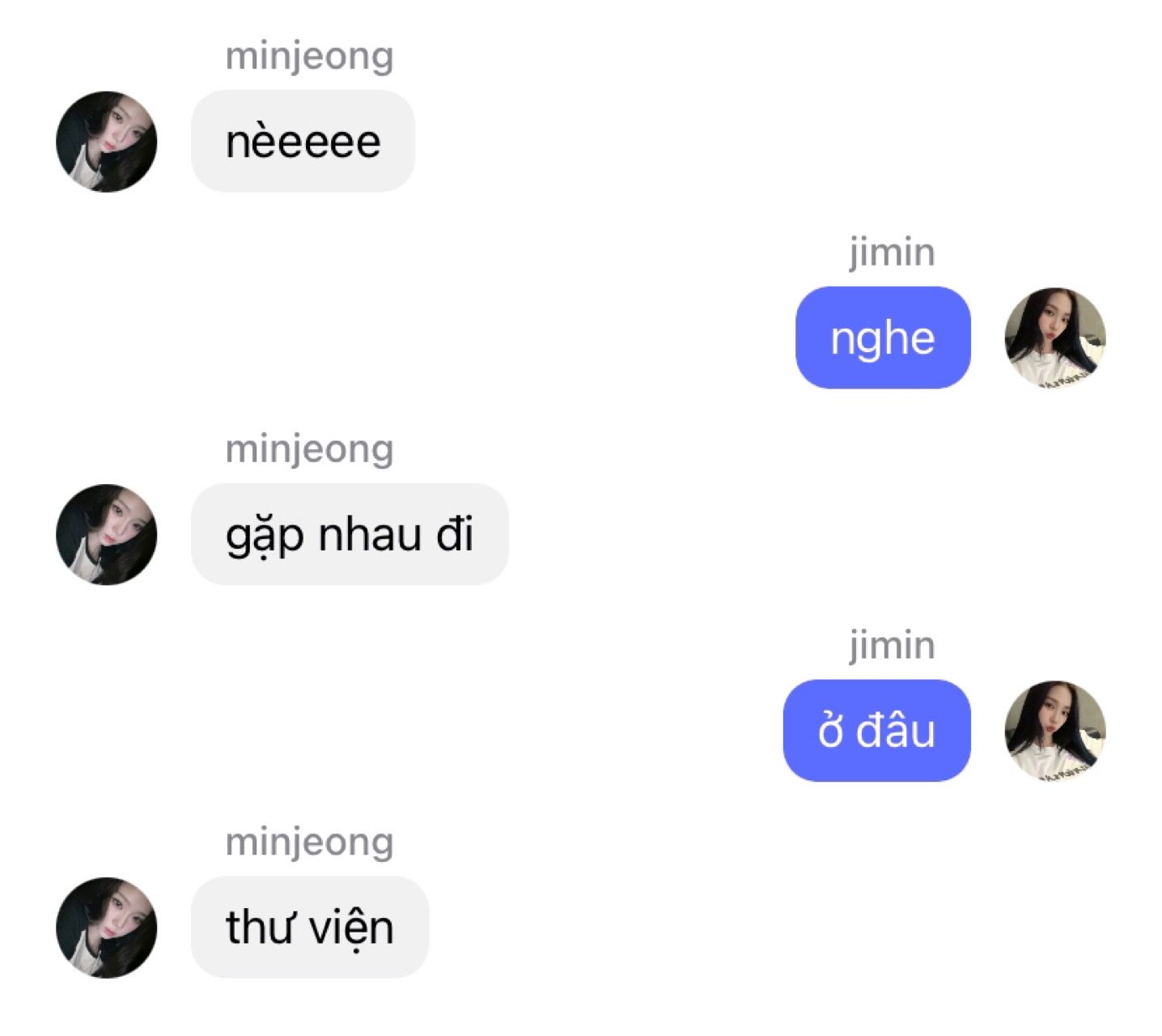Tap the 'gặp nhau đi' message bubble
This screenshot has width=1162, height=1036.
[x=350, y=534]
